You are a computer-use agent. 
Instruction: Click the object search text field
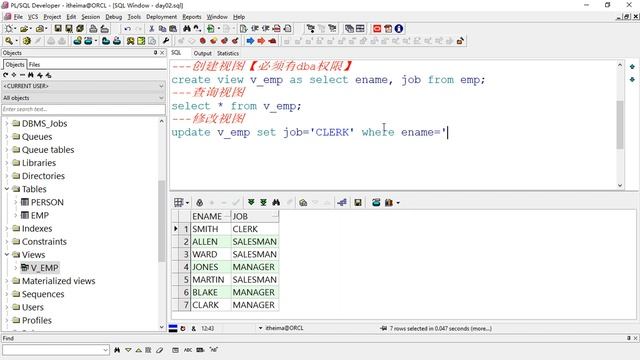83,109
